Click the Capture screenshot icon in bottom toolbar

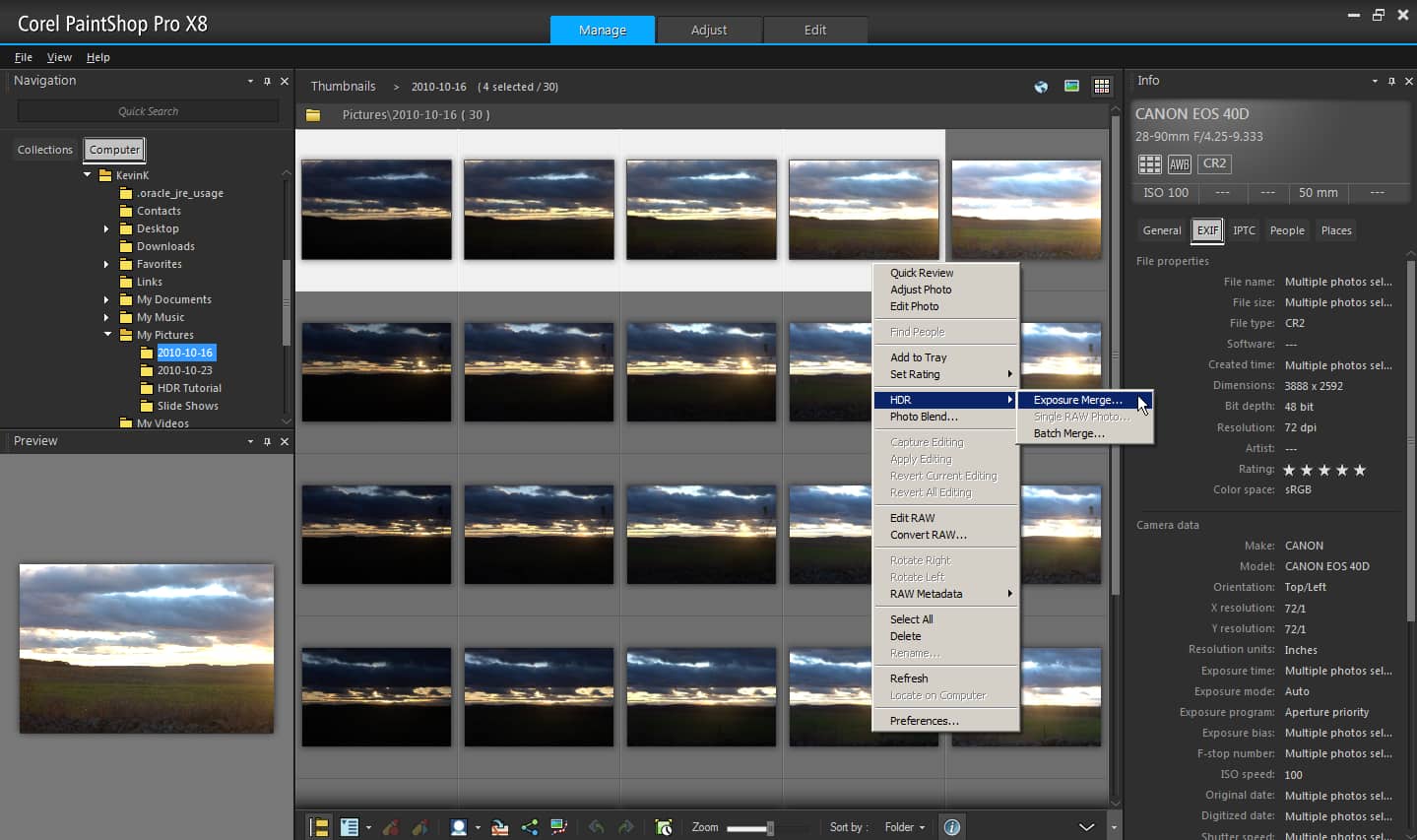[664, 827]
